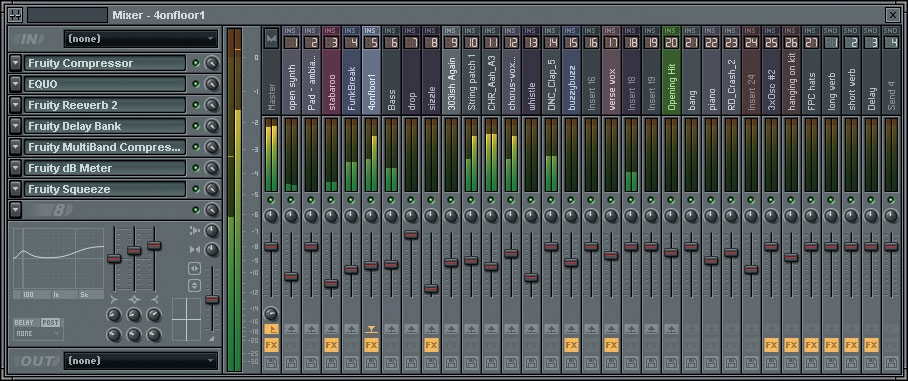
Task: Click the send arrow icon on 4onfloor1 track
Action: [371, 329]
